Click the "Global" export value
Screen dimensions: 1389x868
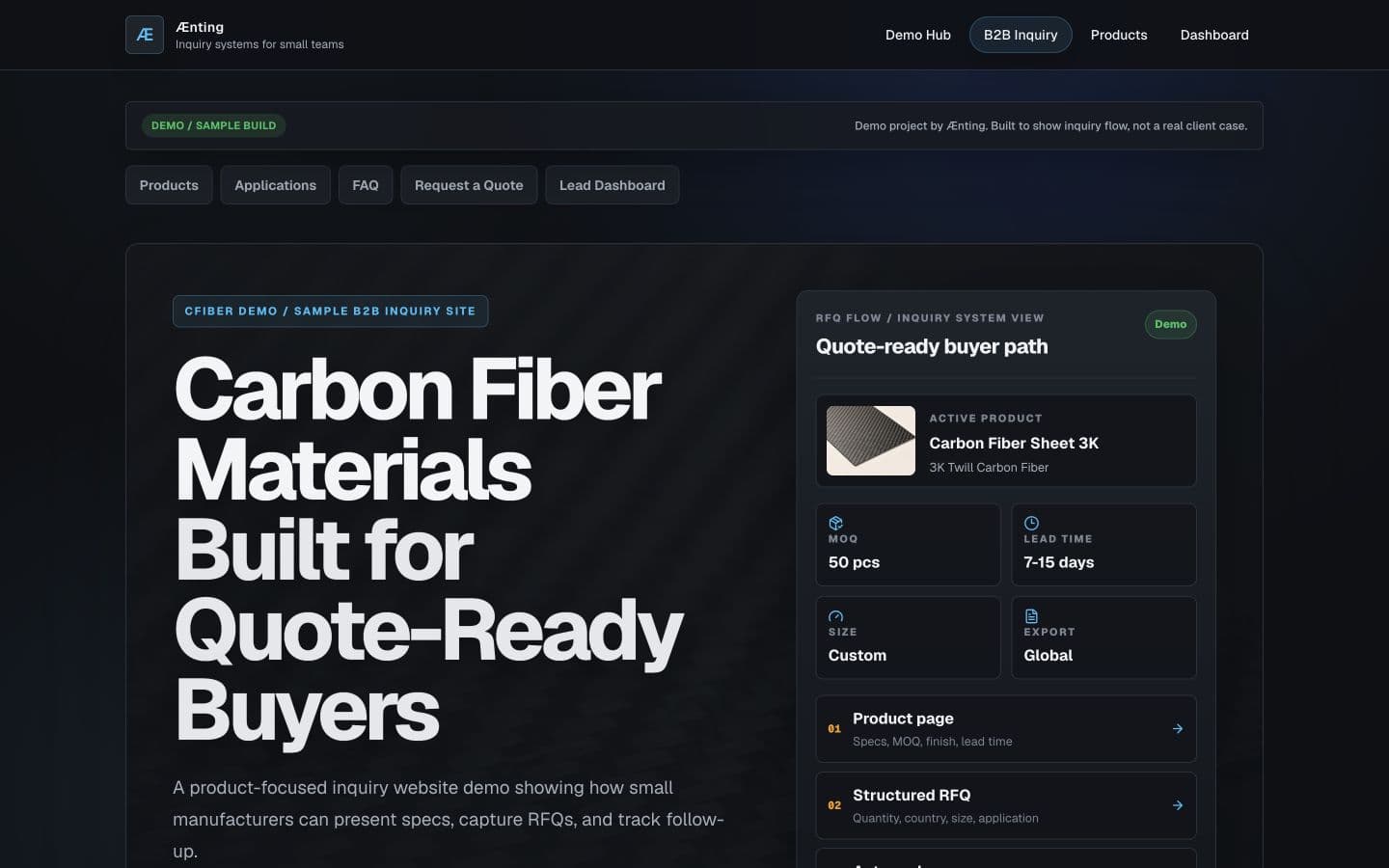(1048, 655)
